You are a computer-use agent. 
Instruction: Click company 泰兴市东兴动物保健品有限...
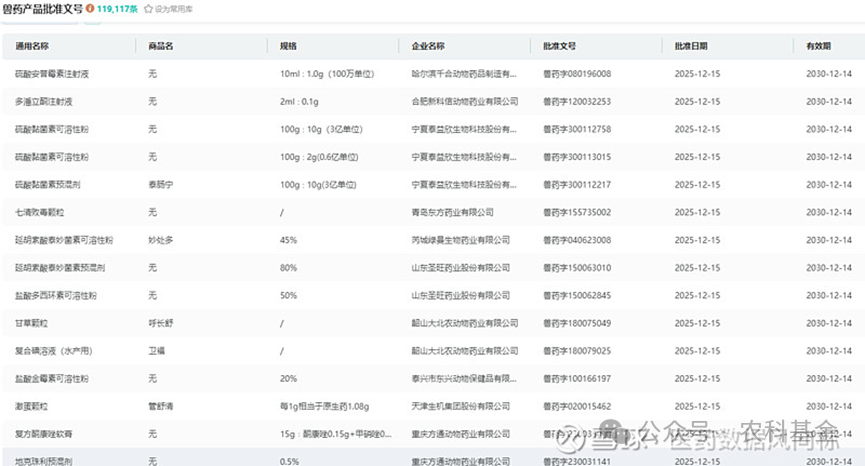(x=464, y=378)
